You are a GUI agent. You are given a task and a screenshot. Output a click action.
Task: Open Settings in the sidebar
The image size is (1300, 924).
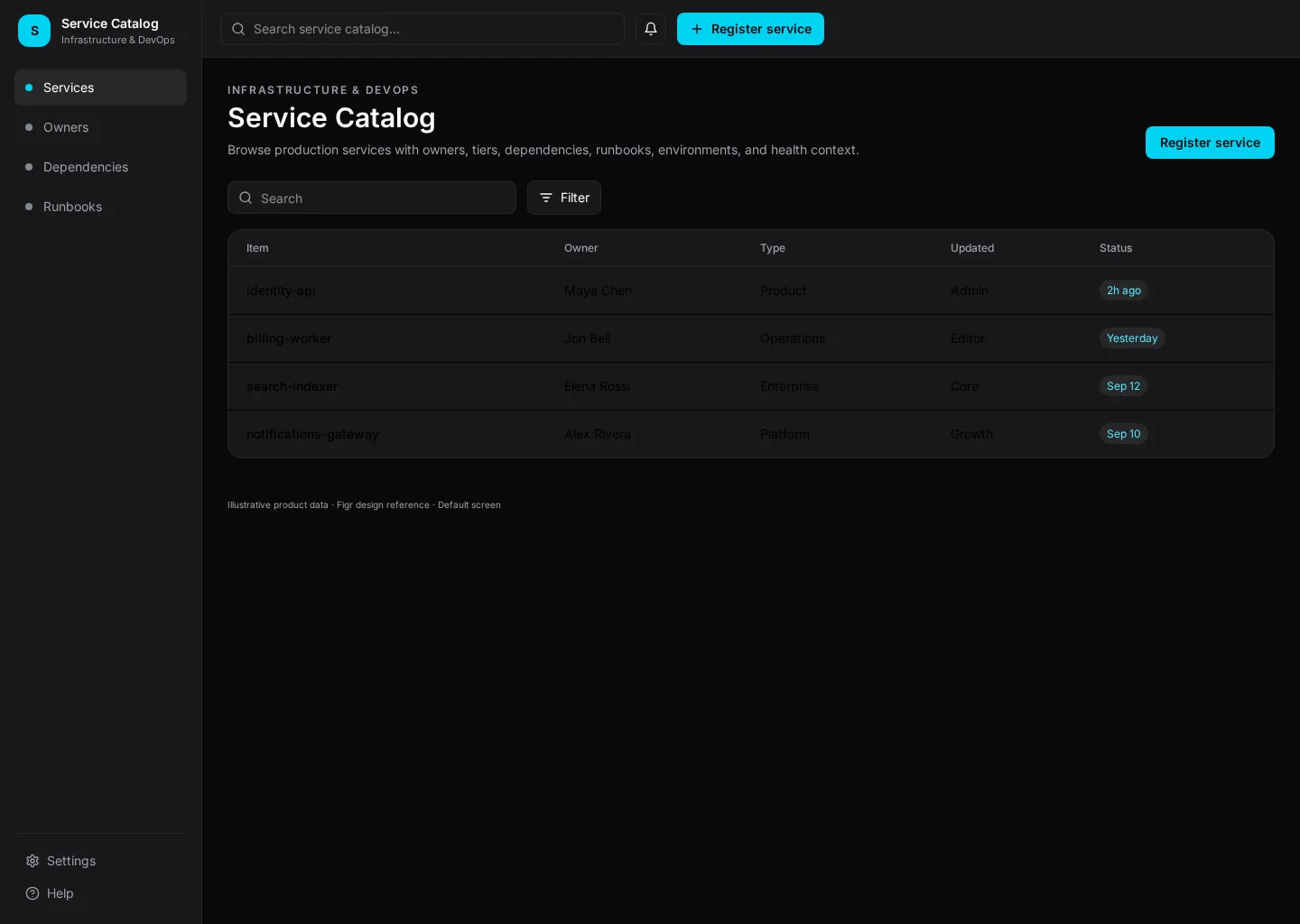(x=100, y=861)
